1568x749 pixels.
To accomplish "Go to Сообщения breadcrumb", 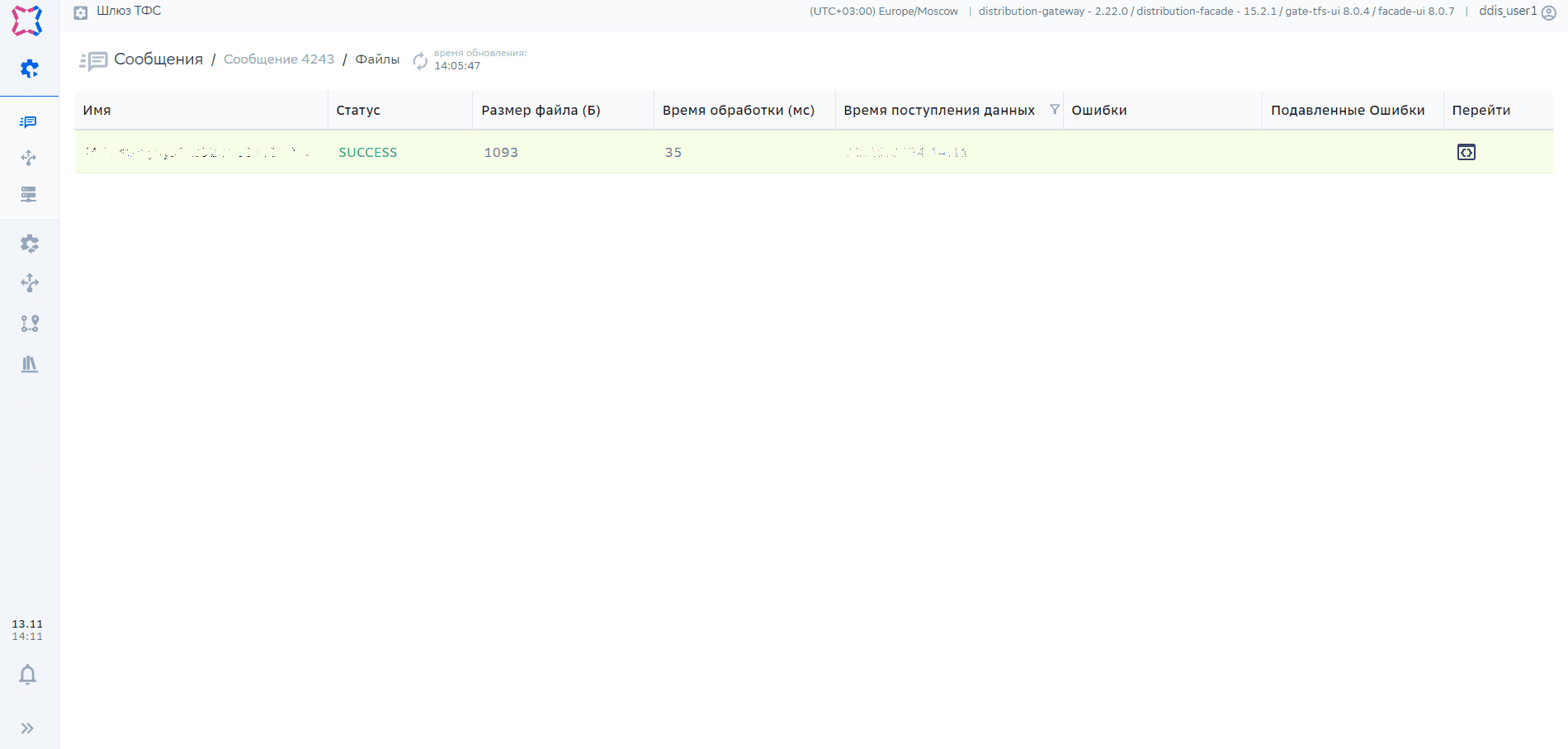I will point(158,59).
